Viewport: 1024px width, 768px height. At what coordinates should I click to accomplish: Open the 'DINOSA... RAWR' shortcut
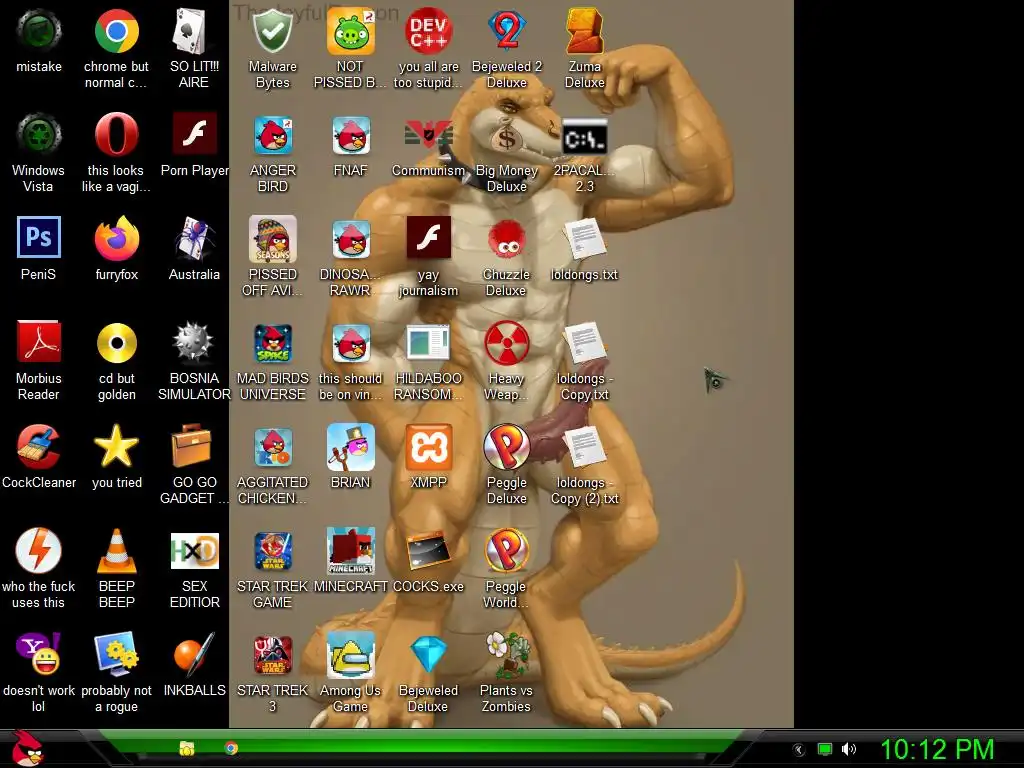click(351, 238)
